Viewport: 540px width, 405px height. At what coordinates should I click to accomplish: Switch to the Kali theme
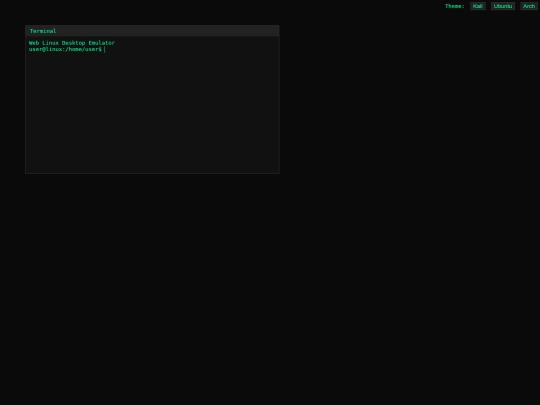pos(478,6)
